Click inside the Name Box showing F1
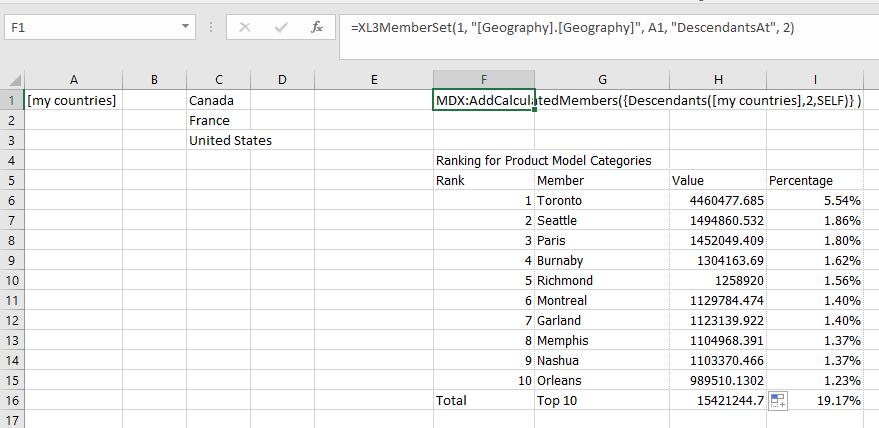 [x=90, y=27]
